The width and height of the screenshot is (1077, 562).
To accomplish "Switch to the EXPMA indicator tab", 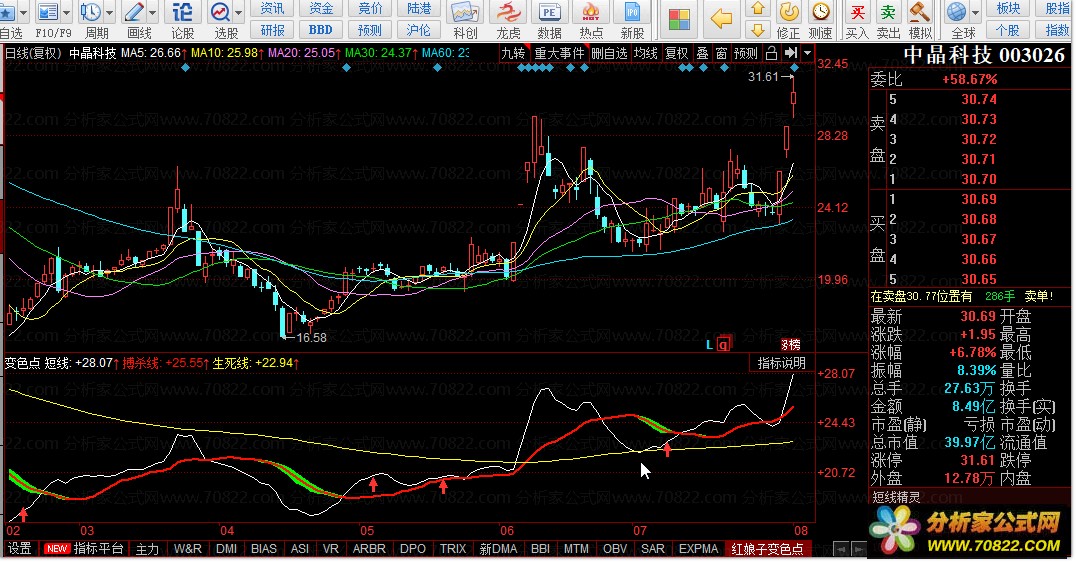I will pyautogui.click(x=698, y=549).
